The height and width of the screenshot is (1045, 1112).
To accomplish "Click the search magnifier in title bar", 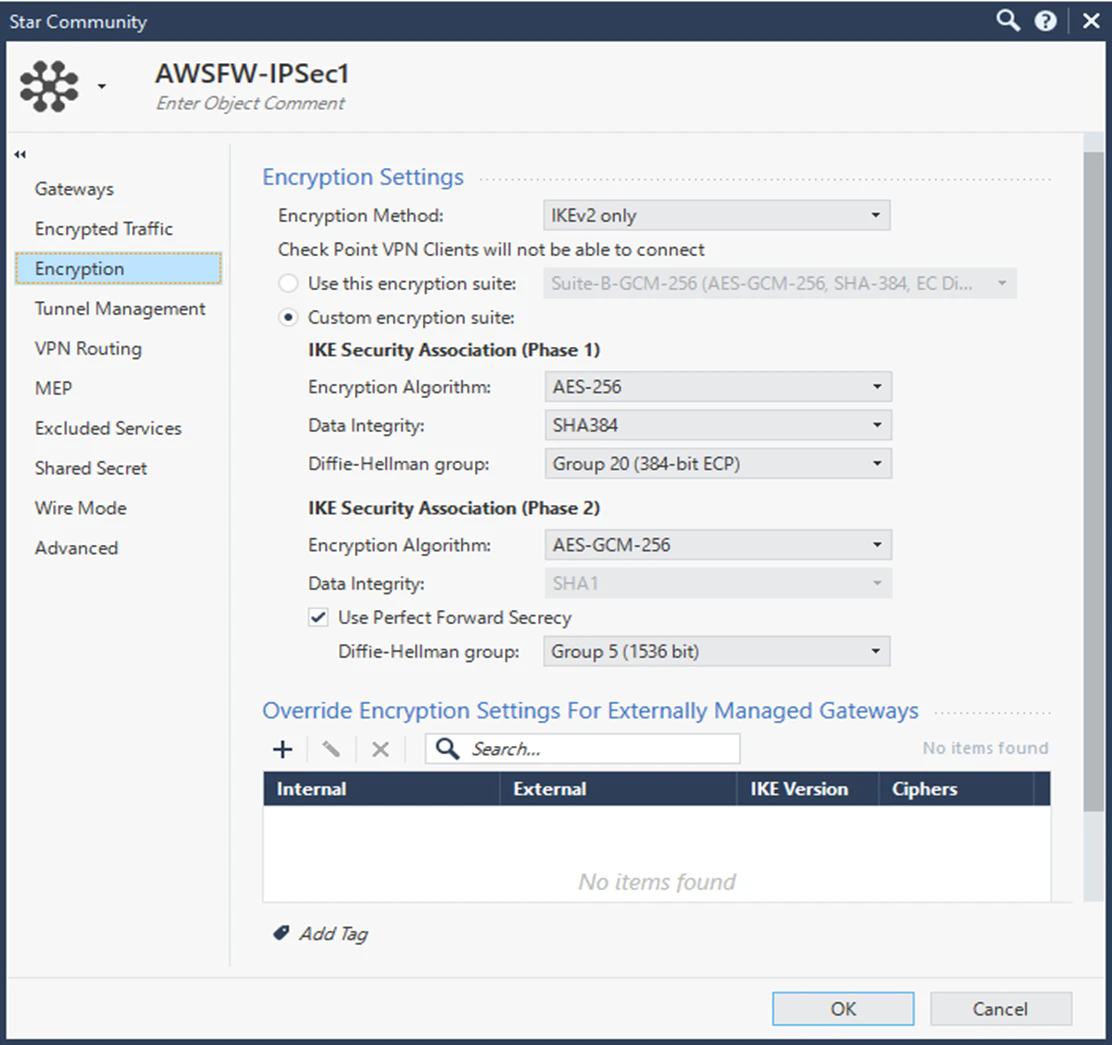I will [1008, 21].
